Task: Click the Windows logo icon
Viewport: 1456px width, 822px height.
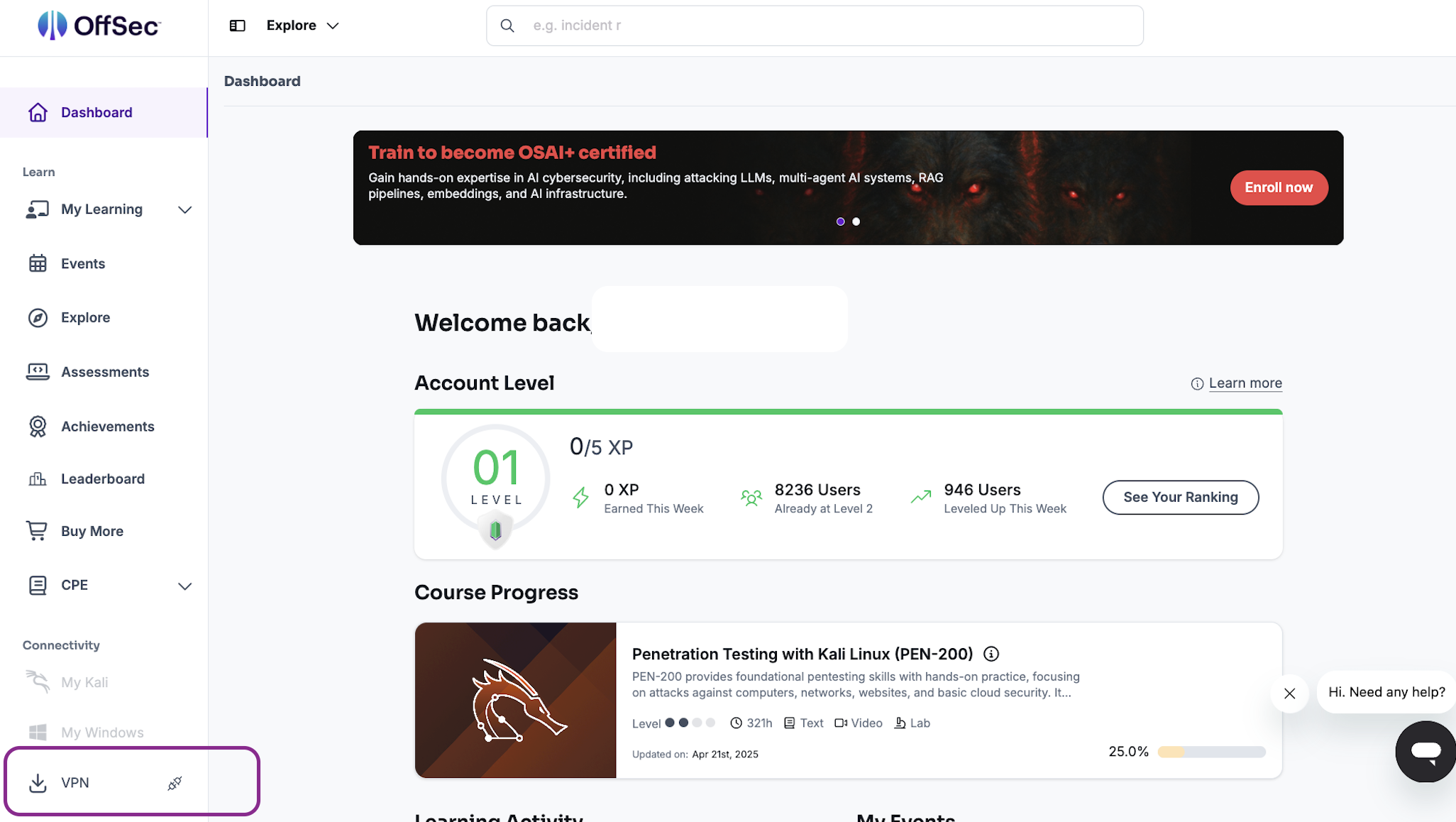Action: (x=38, y=732)
